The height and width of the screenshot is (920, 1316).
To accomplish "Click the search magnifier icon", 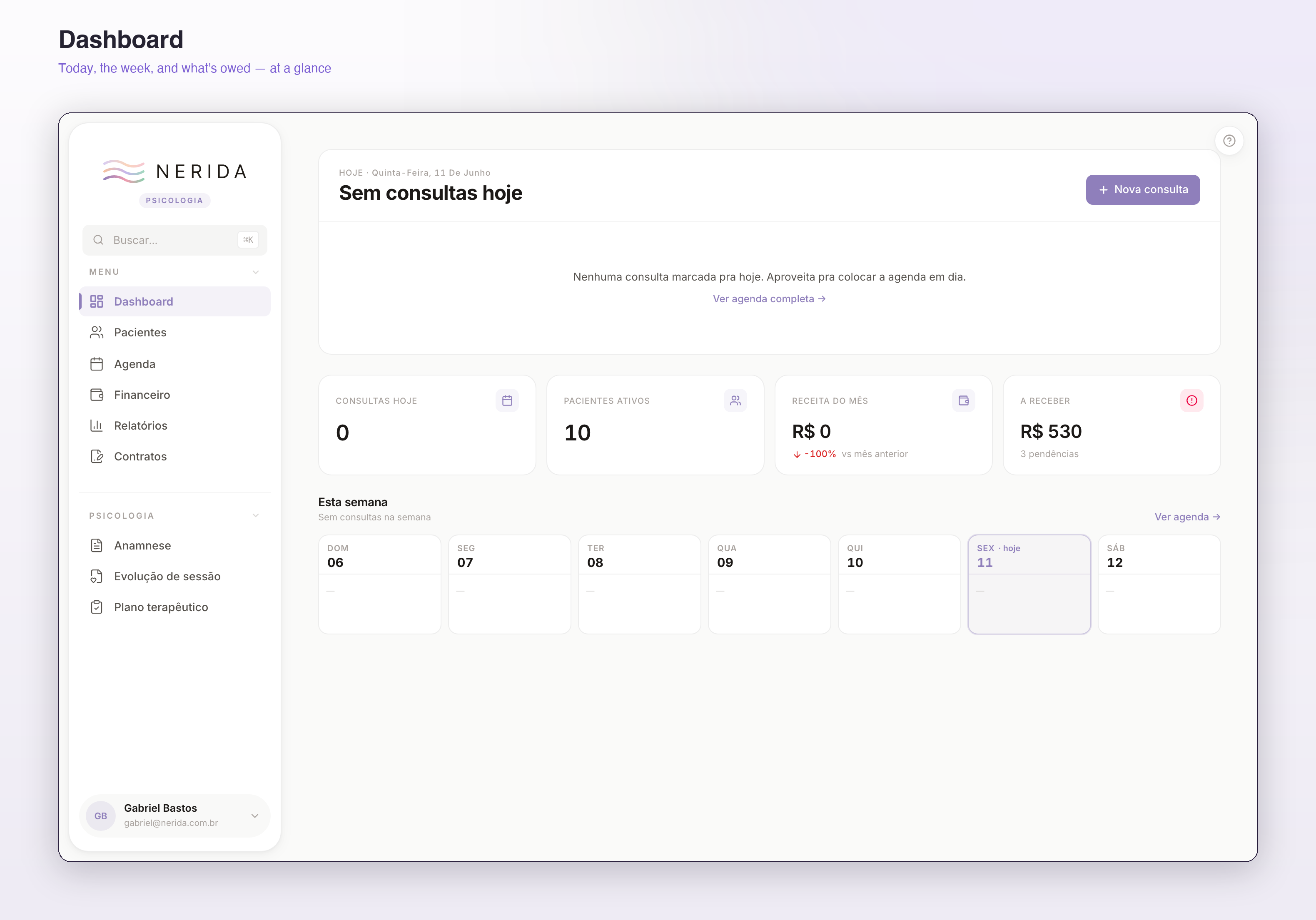I will point(99,240).
